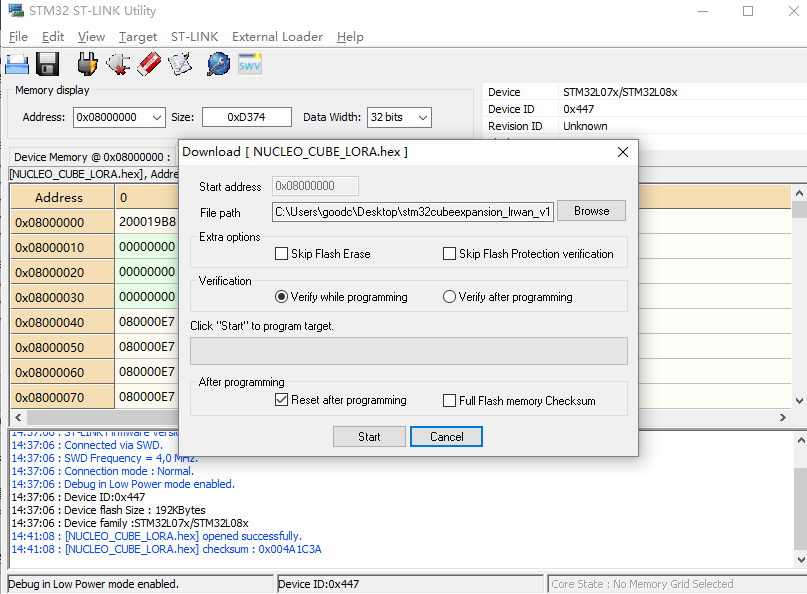
Task: Click log line 'Connection mode : Normal.'
Action: [102, 471]
